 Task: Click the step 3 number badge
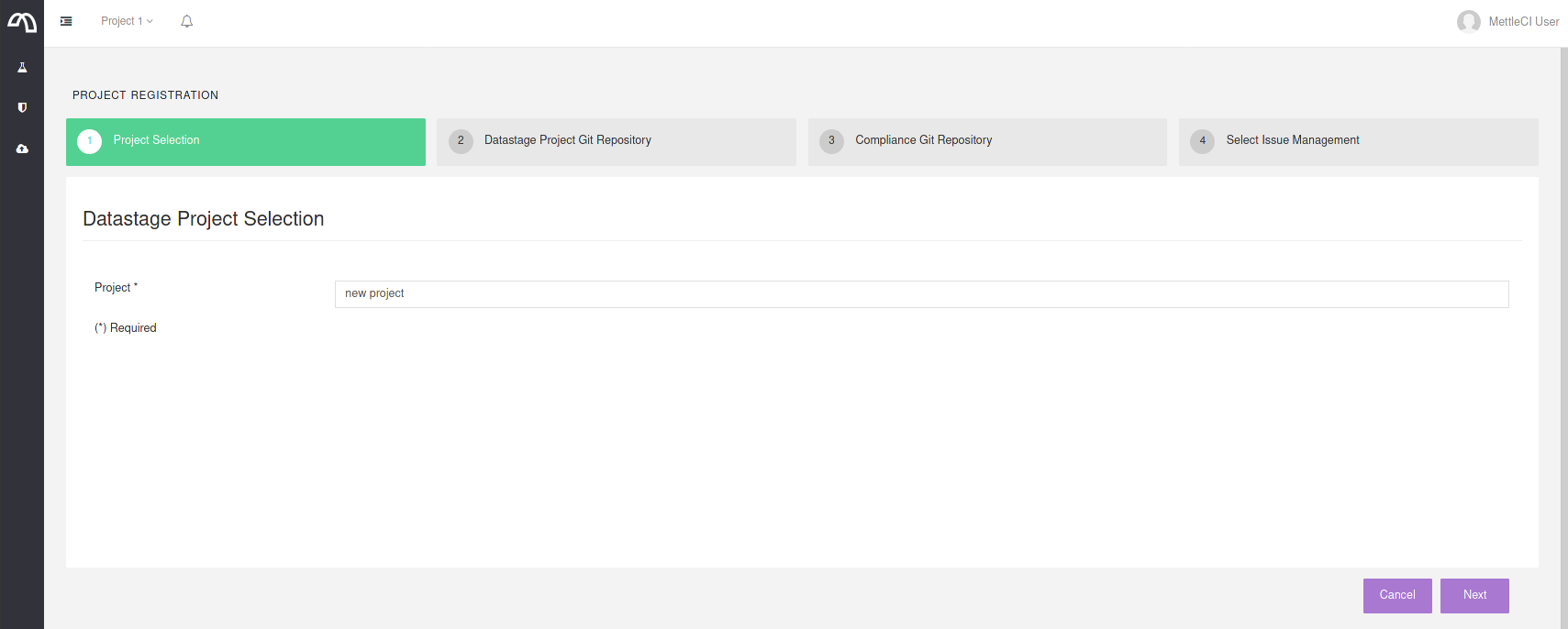[x=831, y=141]
